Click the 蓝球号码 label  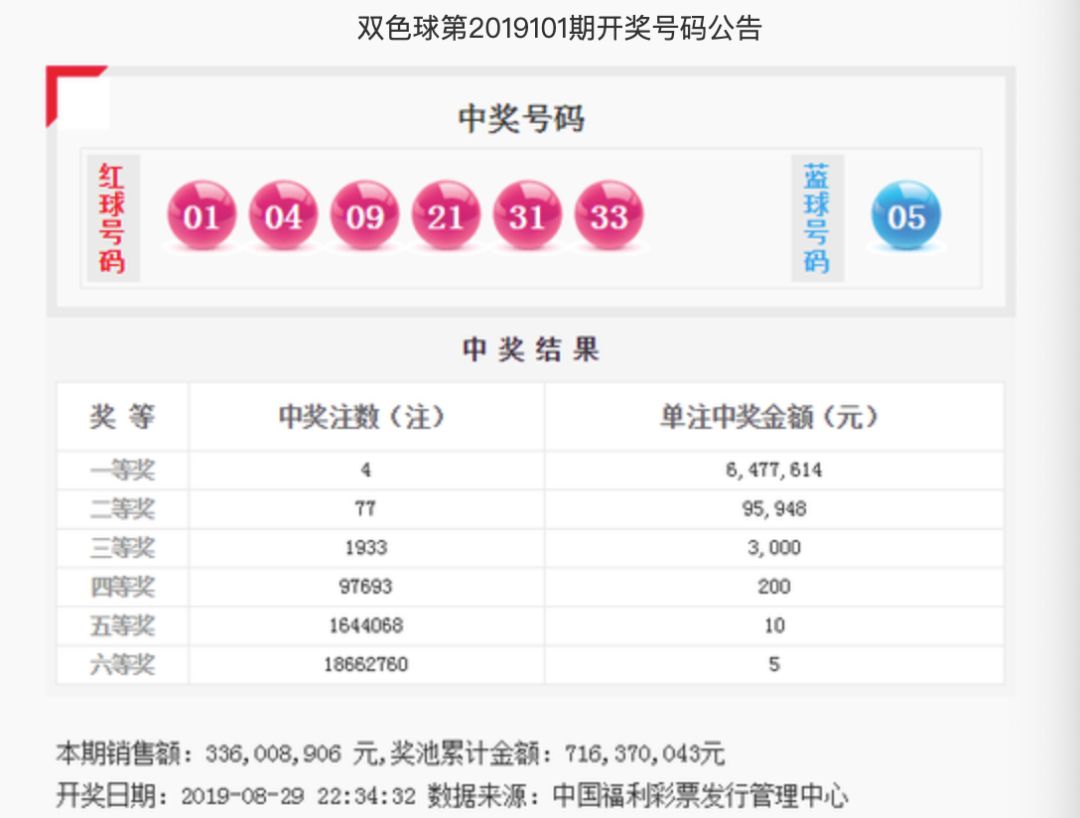tap(818, 216)
